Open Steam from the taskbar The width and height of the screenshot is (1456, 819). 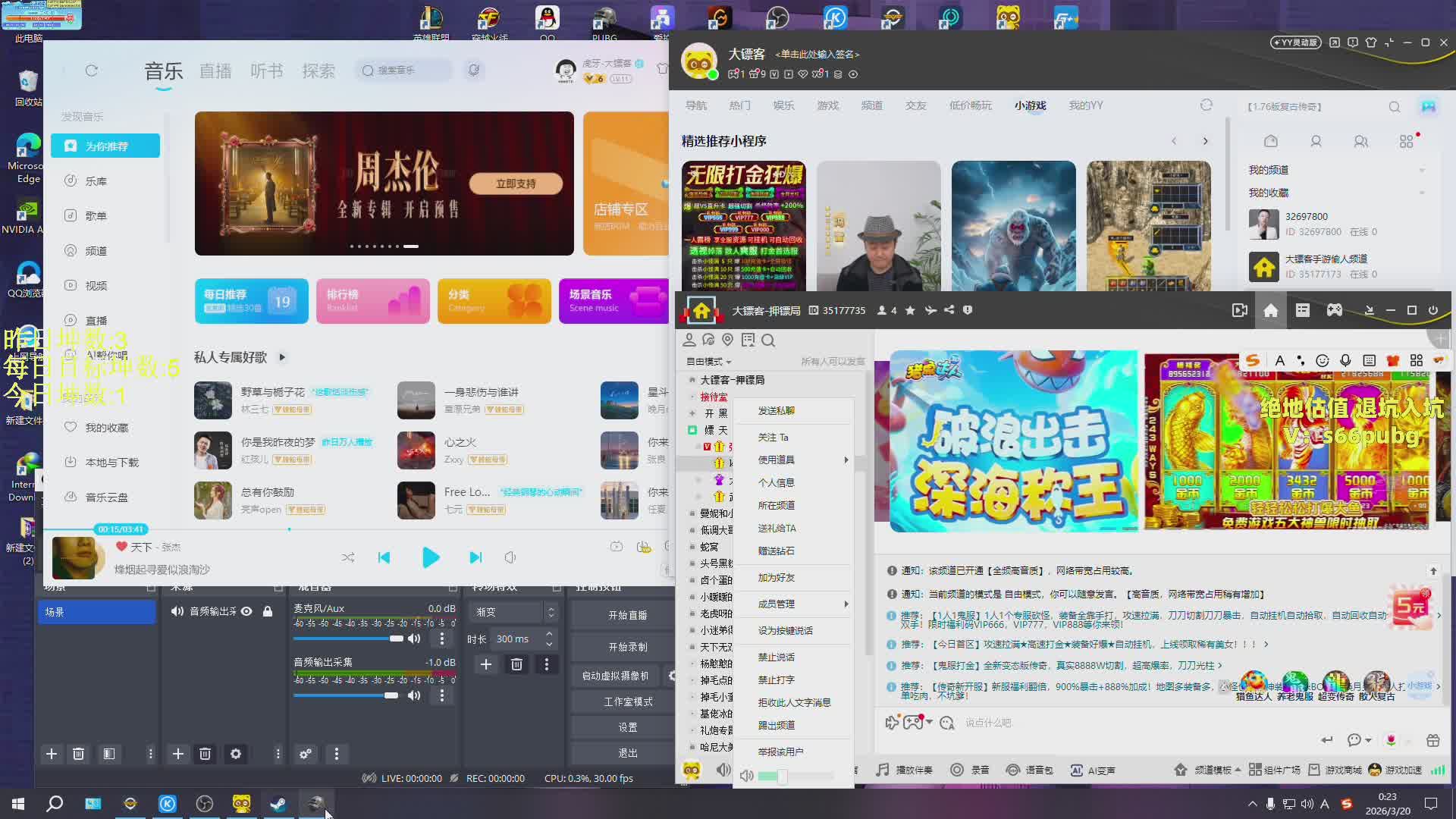pyautogui.click(x=278, y=804)
